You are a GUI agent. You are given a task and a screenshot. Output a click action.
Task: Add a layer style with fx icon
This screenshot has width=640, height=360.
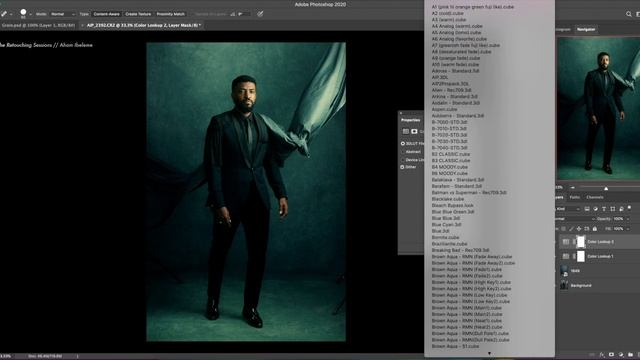602,355
